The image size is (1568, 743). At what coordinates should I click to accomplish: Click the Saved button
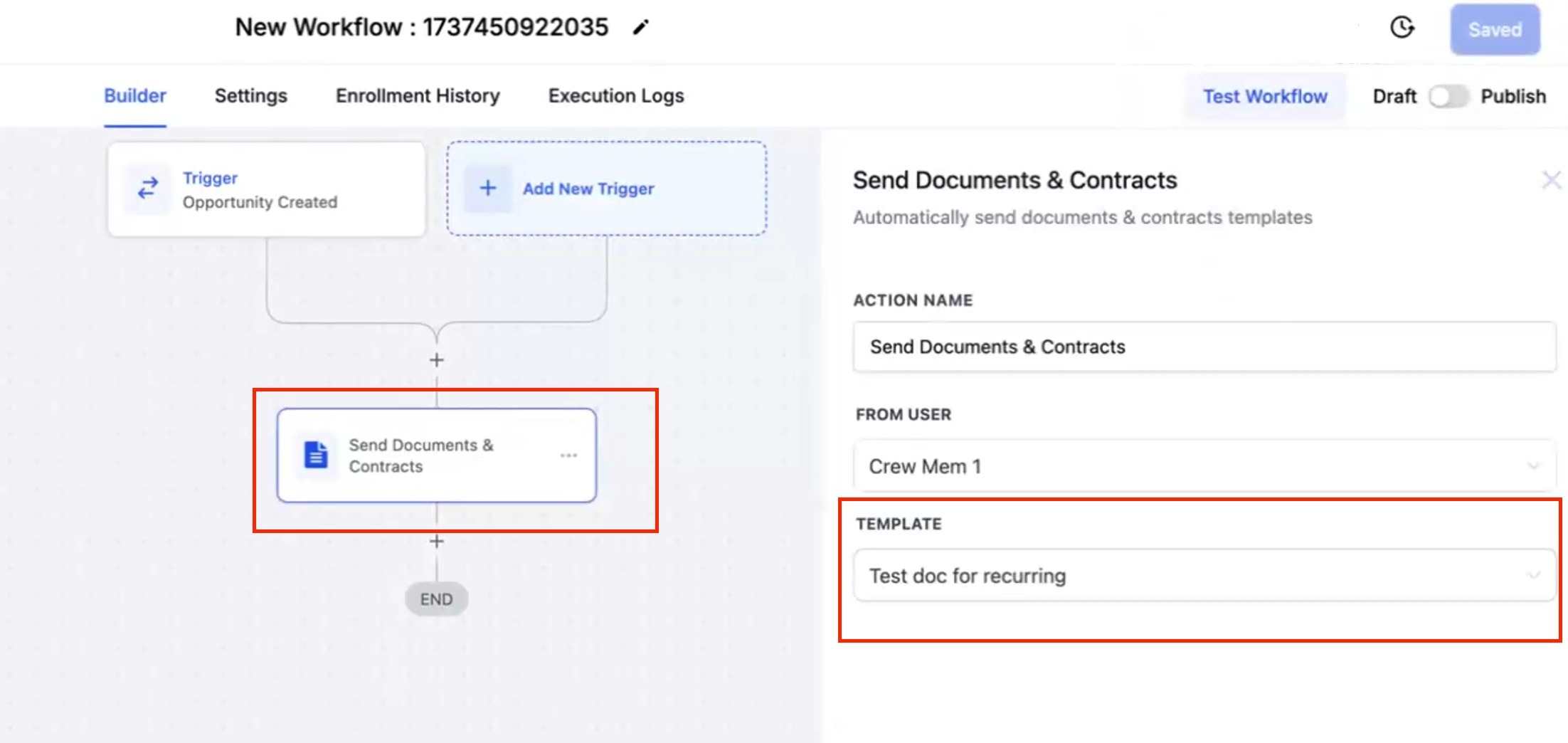coord(1495,29)
